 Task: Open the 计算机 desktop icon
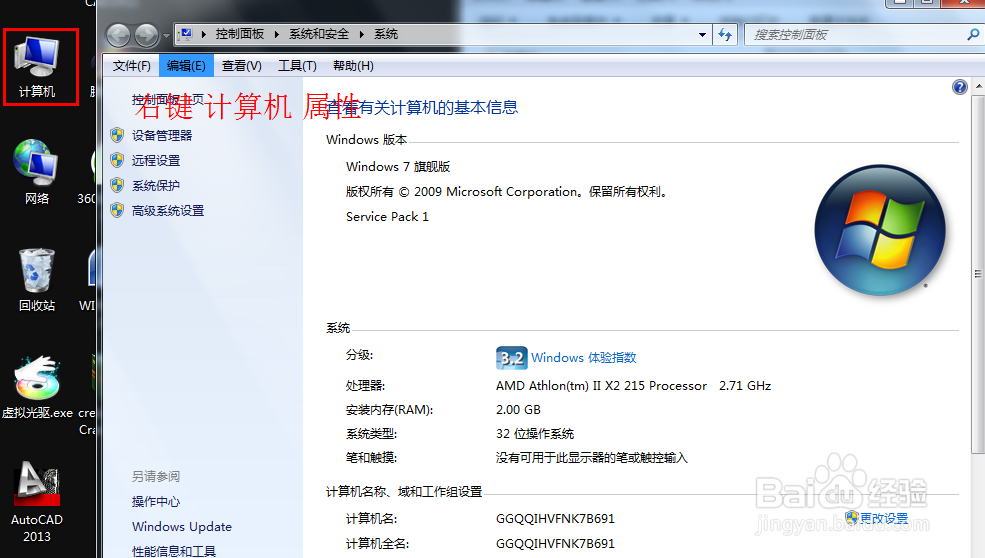pyautogui.click(x=37, y=67)
